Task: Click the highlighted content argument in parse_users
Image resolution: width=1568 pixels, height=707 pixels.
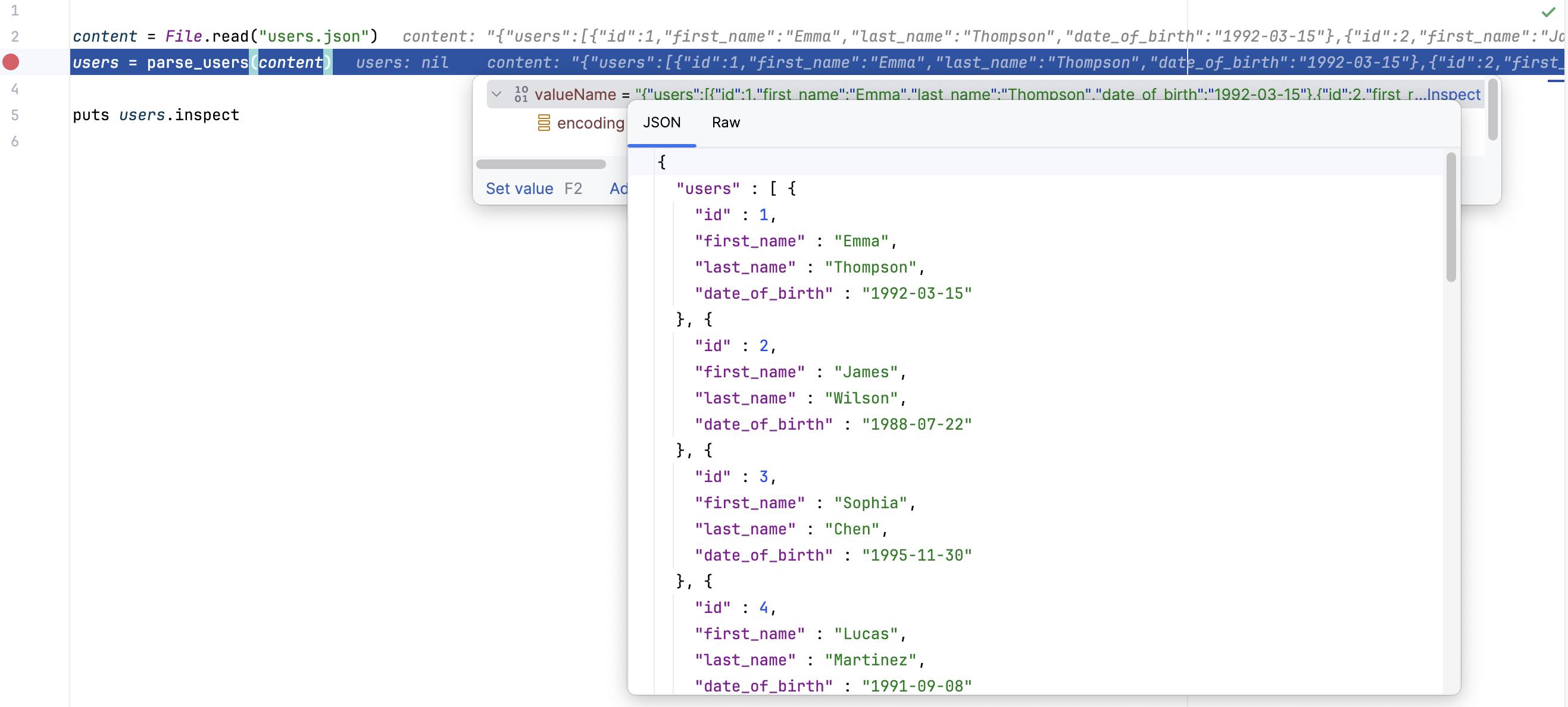Action: click(291, 62)
